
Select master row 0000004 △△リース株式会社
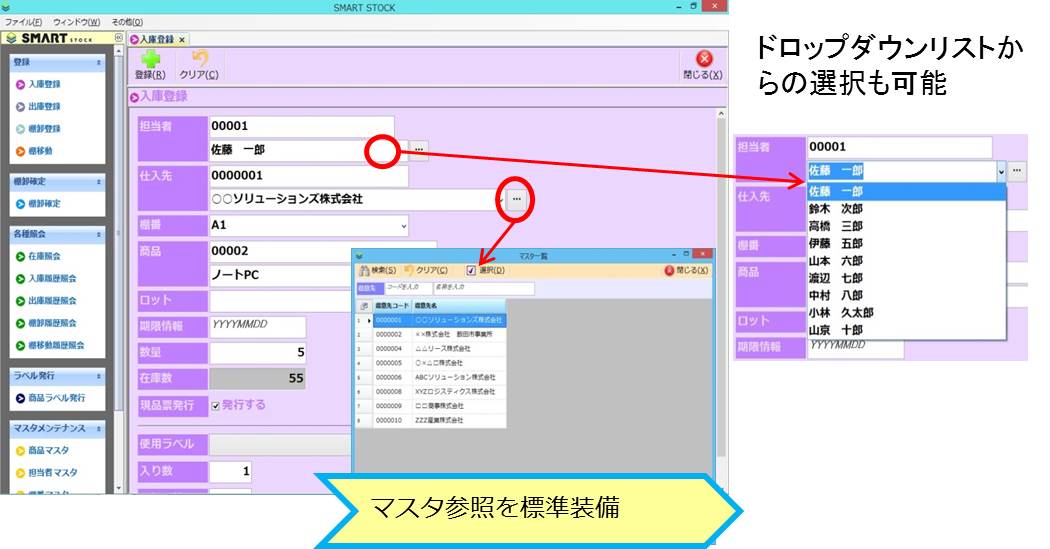(x=431, y=349)
